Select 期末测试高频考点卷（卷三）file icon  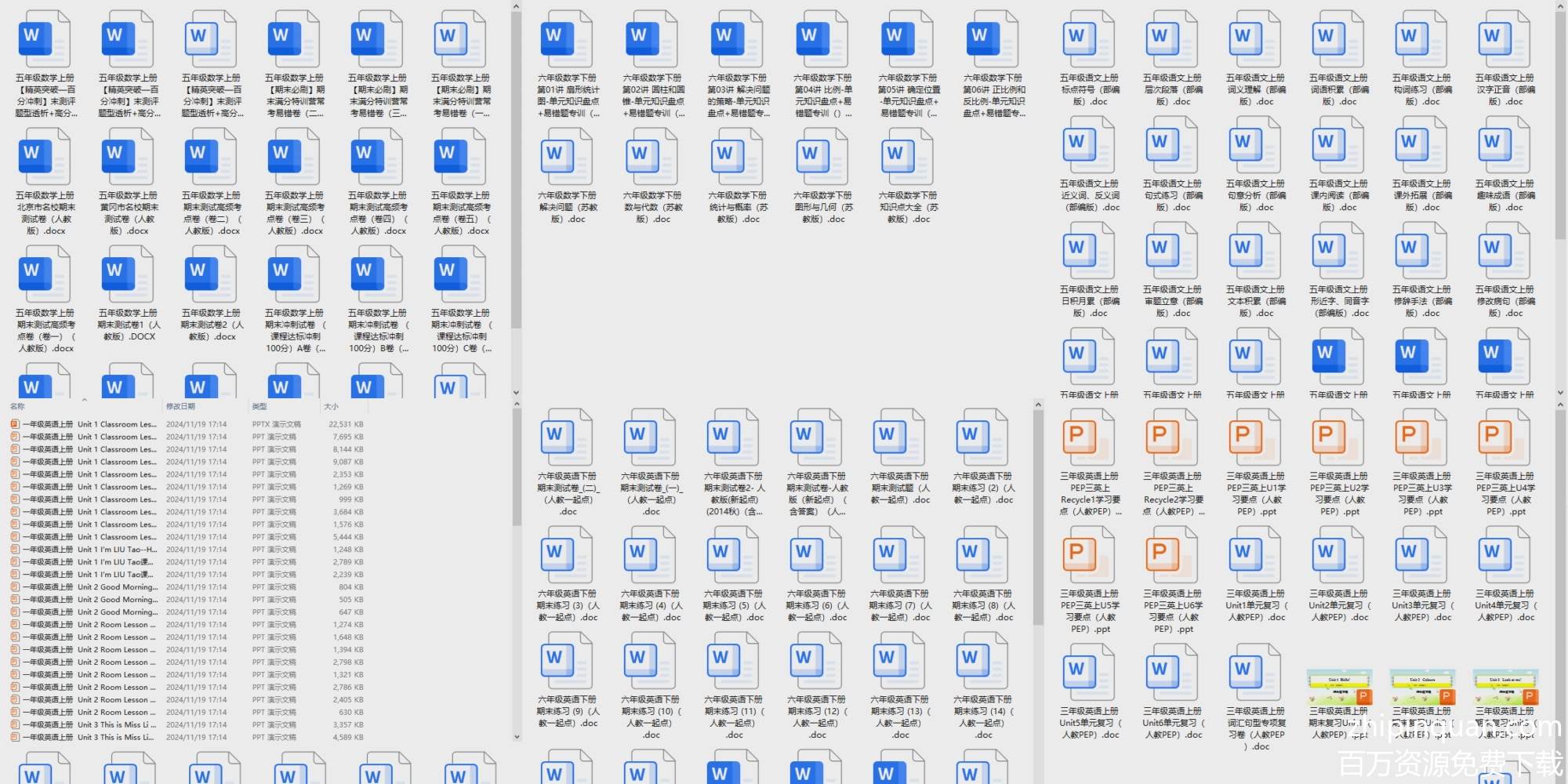click(x=295, y=155)
